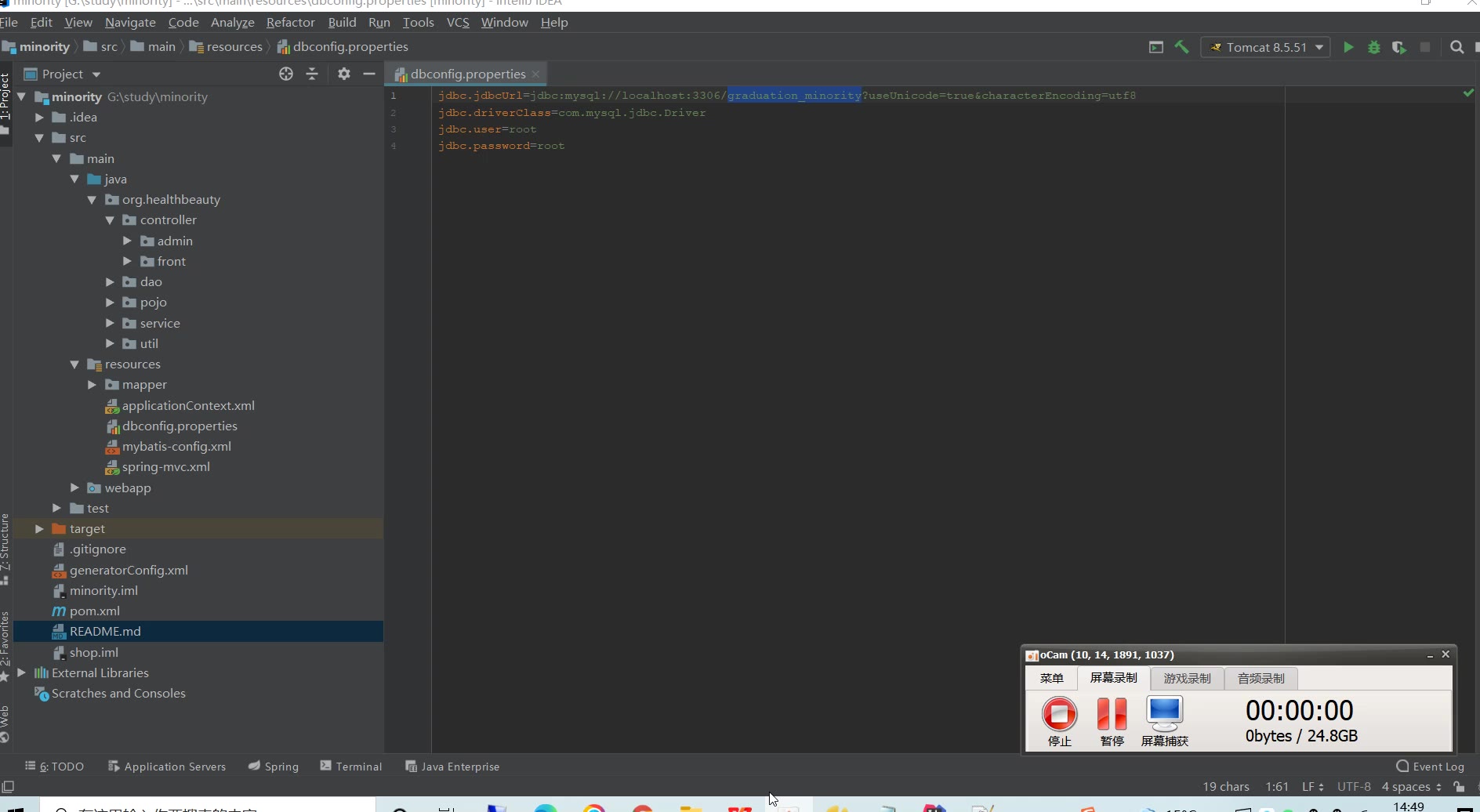Collapse the controller package
This screenshot has height=812, width=1480.
point(110,220)
